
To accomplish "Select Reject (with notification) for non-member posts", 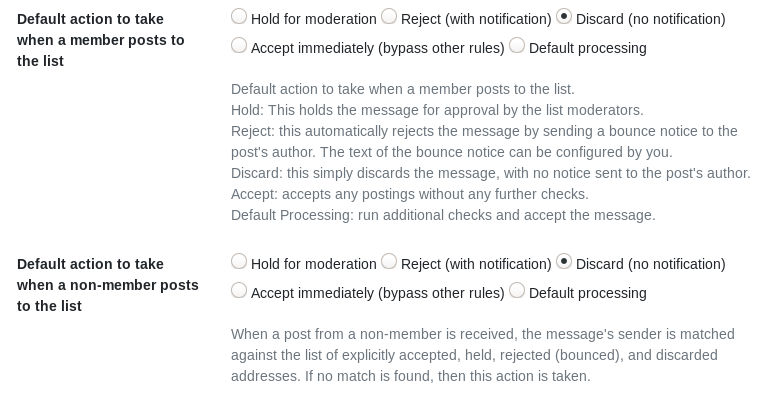I will [x=389, y=262].
